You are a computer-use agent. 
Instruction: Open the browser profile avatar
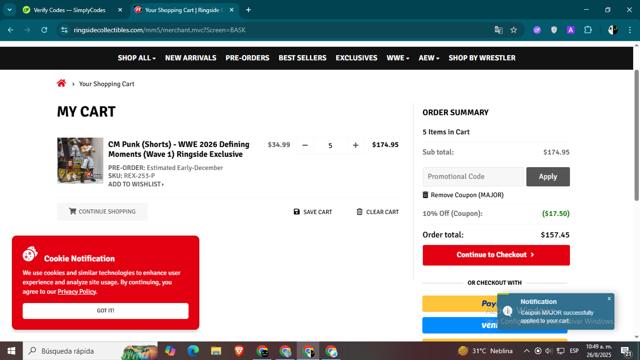[612, 30]
